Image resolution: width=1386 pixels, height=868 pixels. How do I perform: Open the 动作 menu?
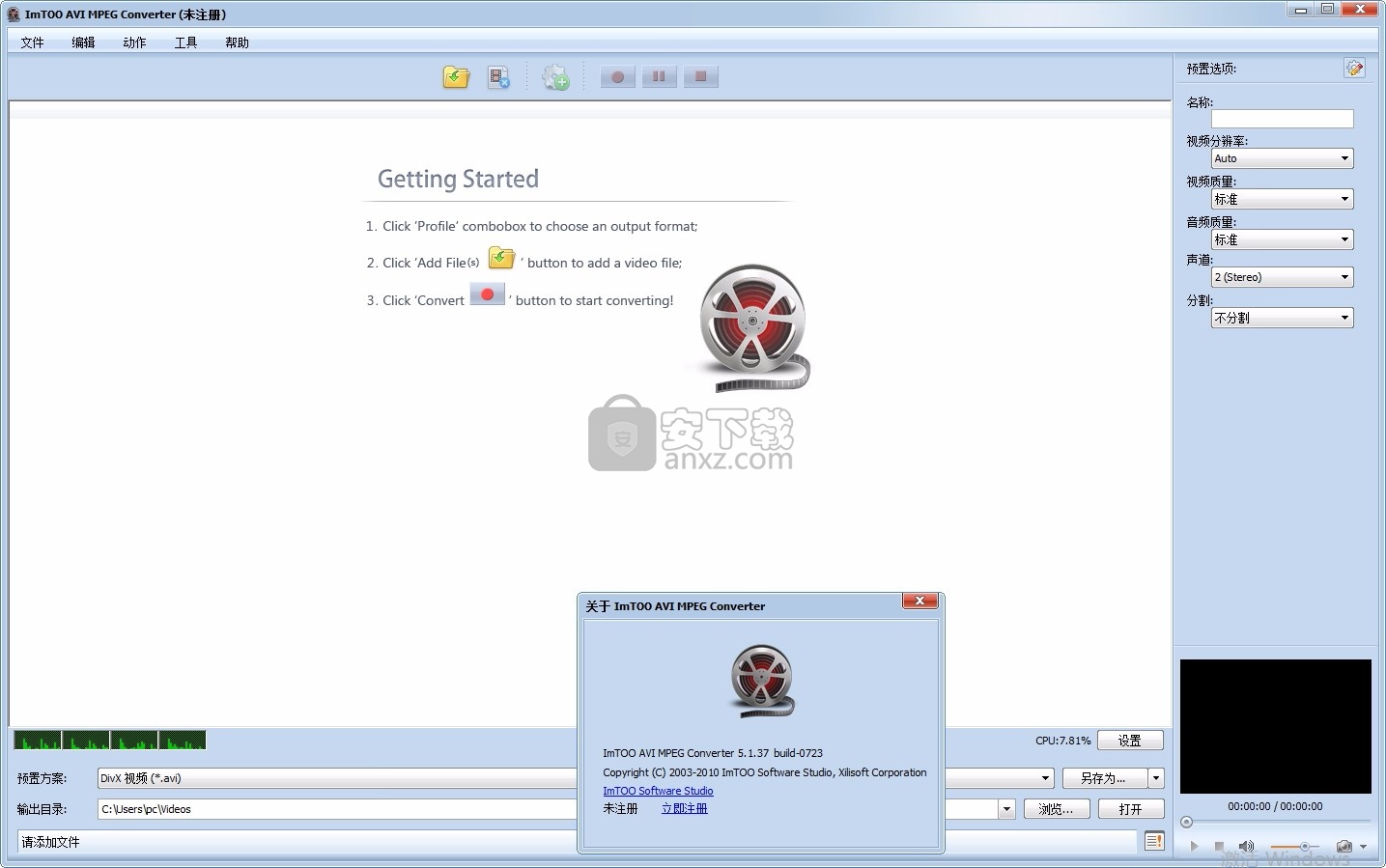(134, 42)
